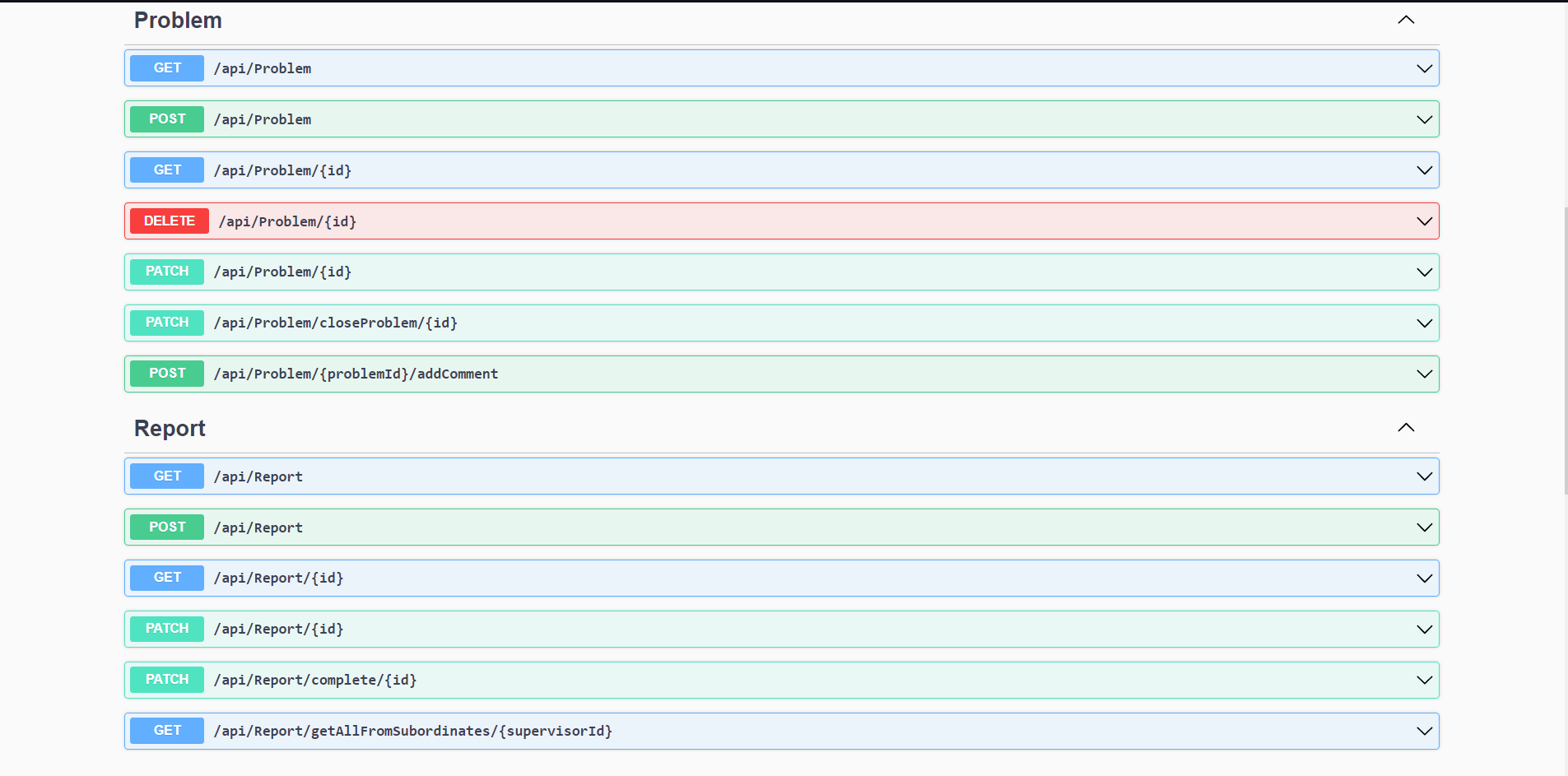Click GET badge for getAllFromSubordinates
The width and height of the screenshot is (1568, 776).
click(x=167, y=731)
